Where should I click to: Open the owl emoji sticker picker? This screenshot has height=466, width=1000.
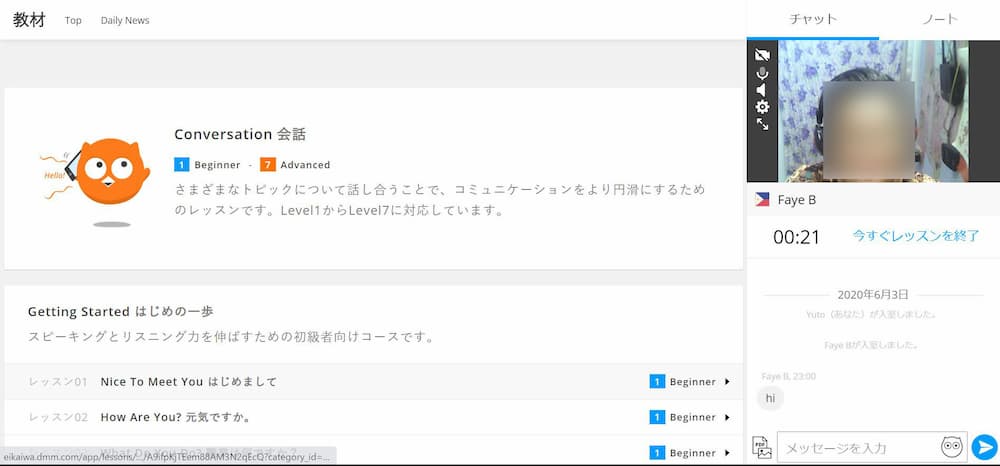[952, 447]
